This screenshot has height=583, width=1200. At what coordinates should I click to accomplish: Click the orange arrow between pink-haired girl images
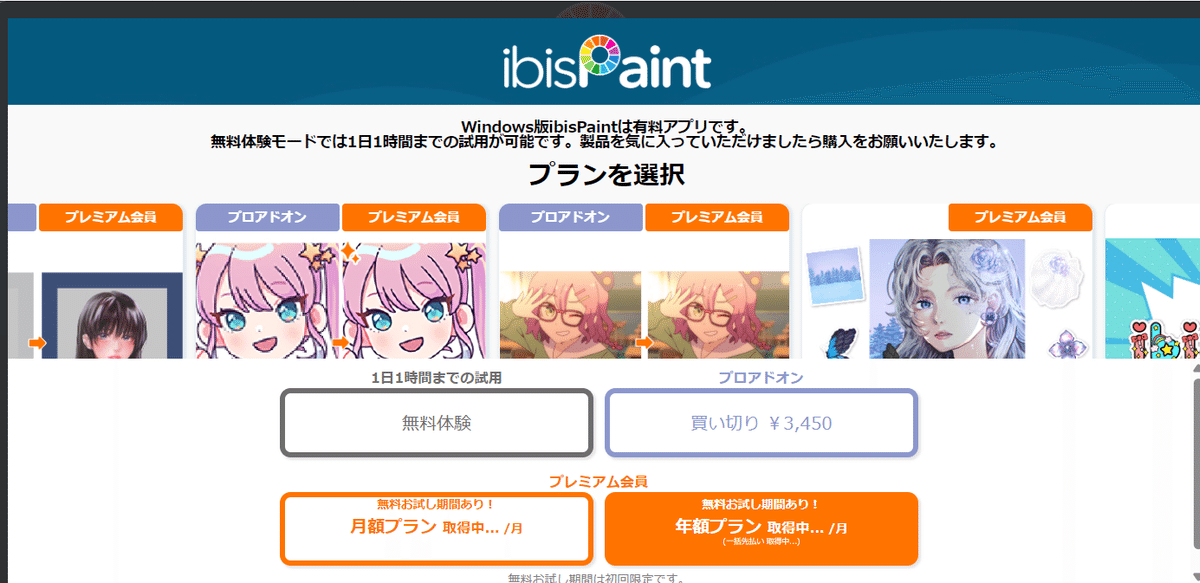pyautogui.click(x=341, y=343)
